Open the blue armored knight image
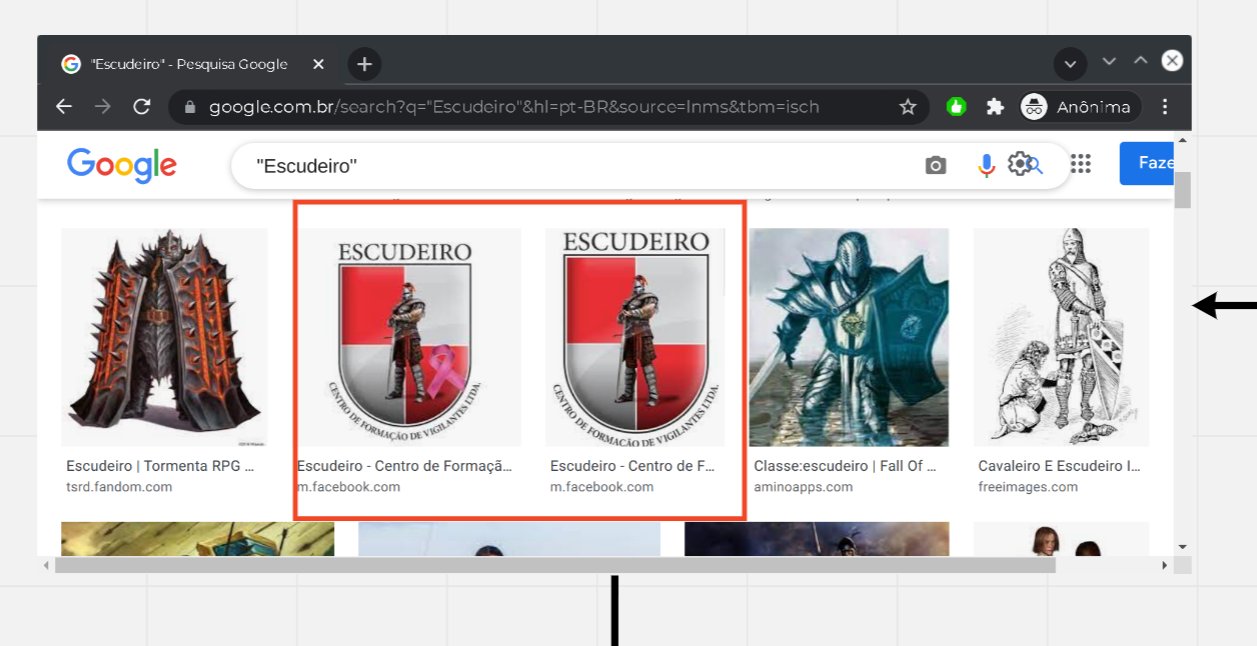The image size is (1257, 646). [x=849, y=337]
